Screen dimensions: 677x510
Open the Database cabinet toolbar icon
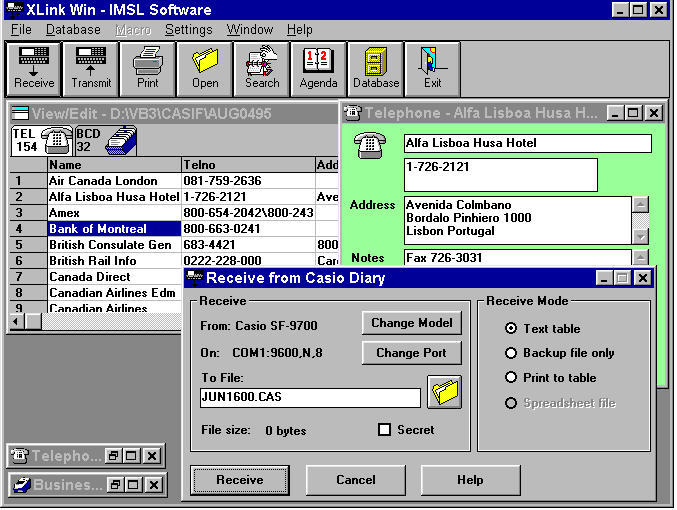click(376, 68)
